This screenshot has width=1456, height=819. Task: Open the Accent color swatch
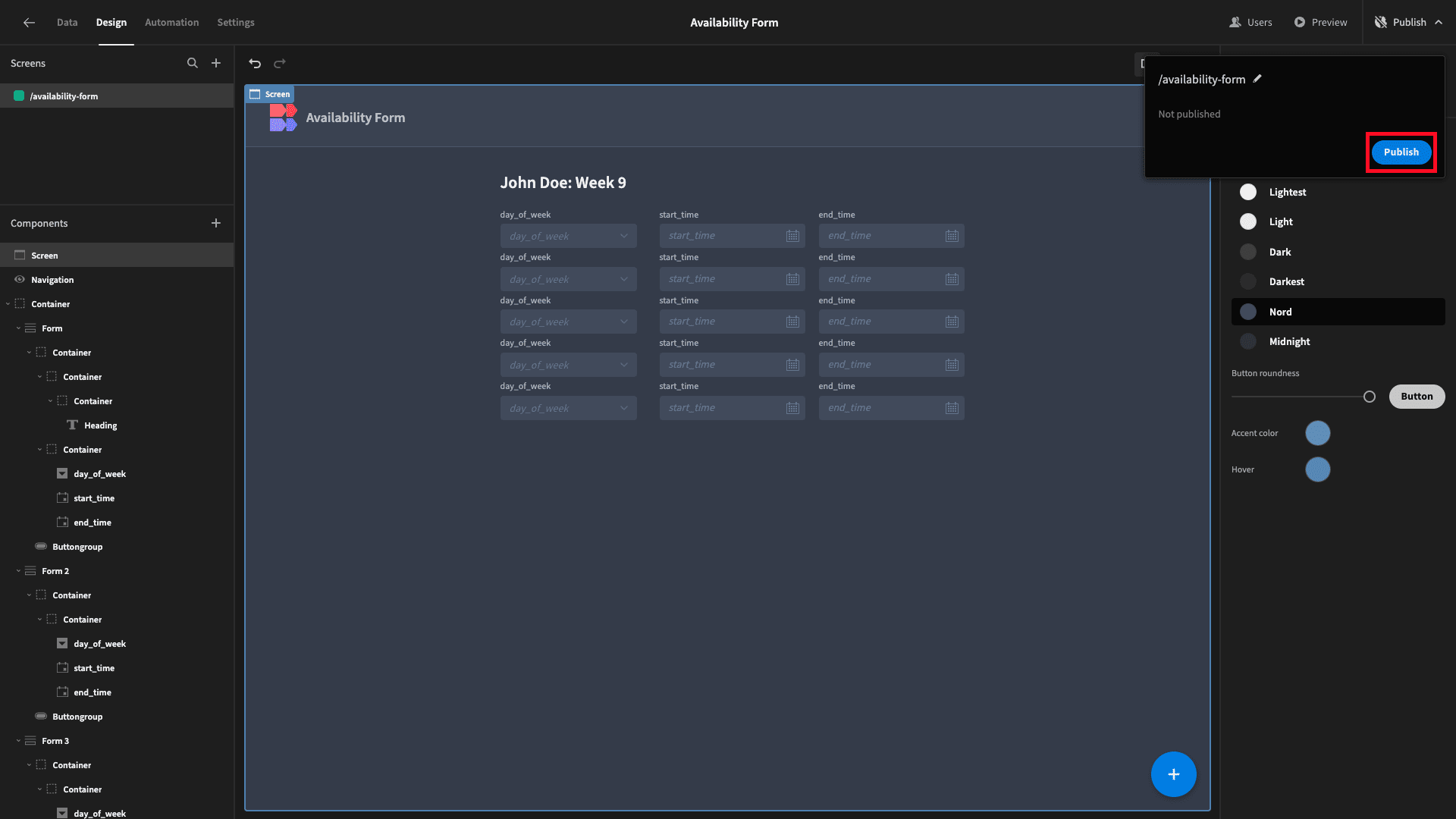pos(1317,433)
